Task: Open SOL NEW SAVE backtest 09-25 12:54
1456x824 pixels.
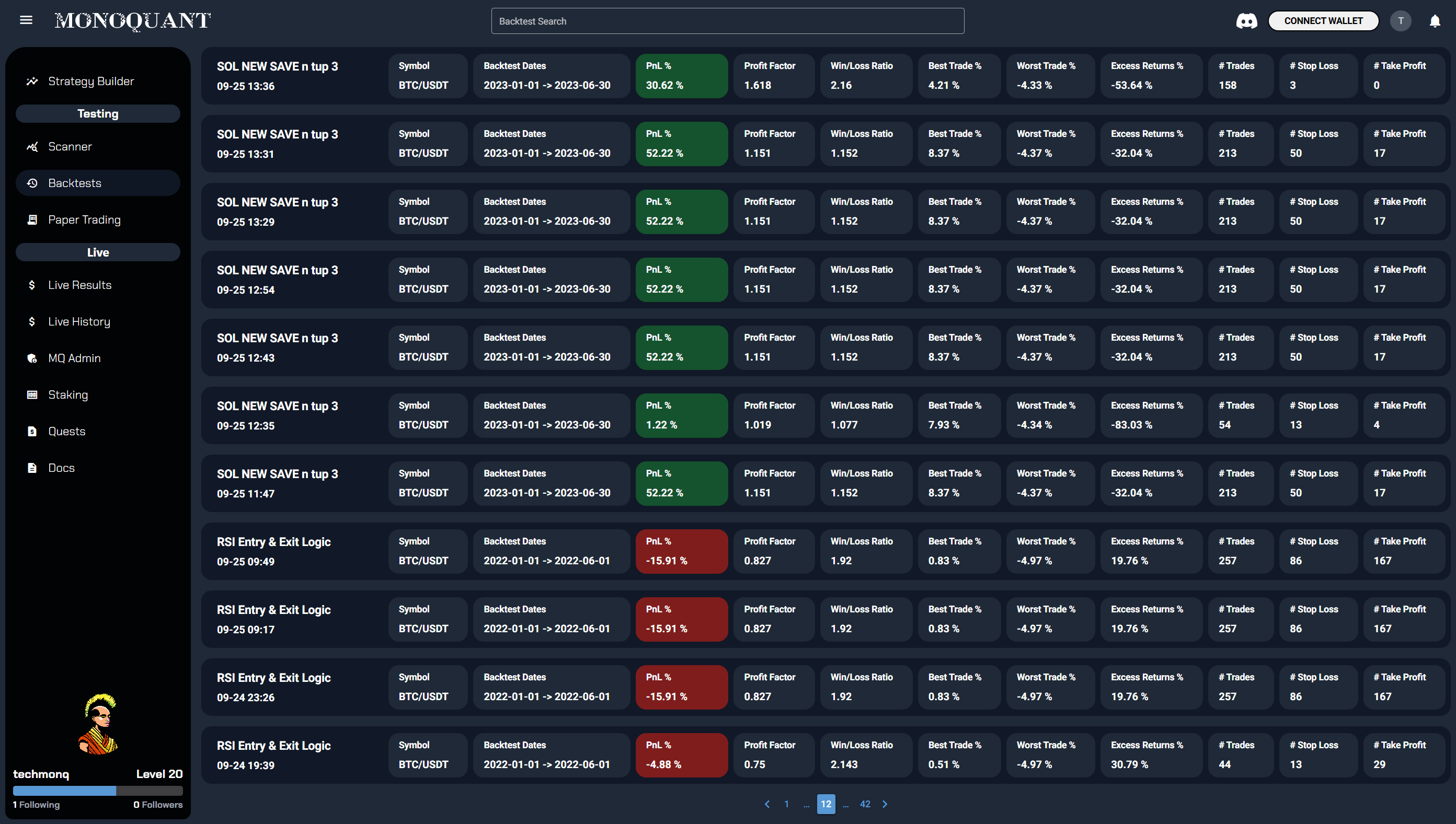Action: pos(826,280)
